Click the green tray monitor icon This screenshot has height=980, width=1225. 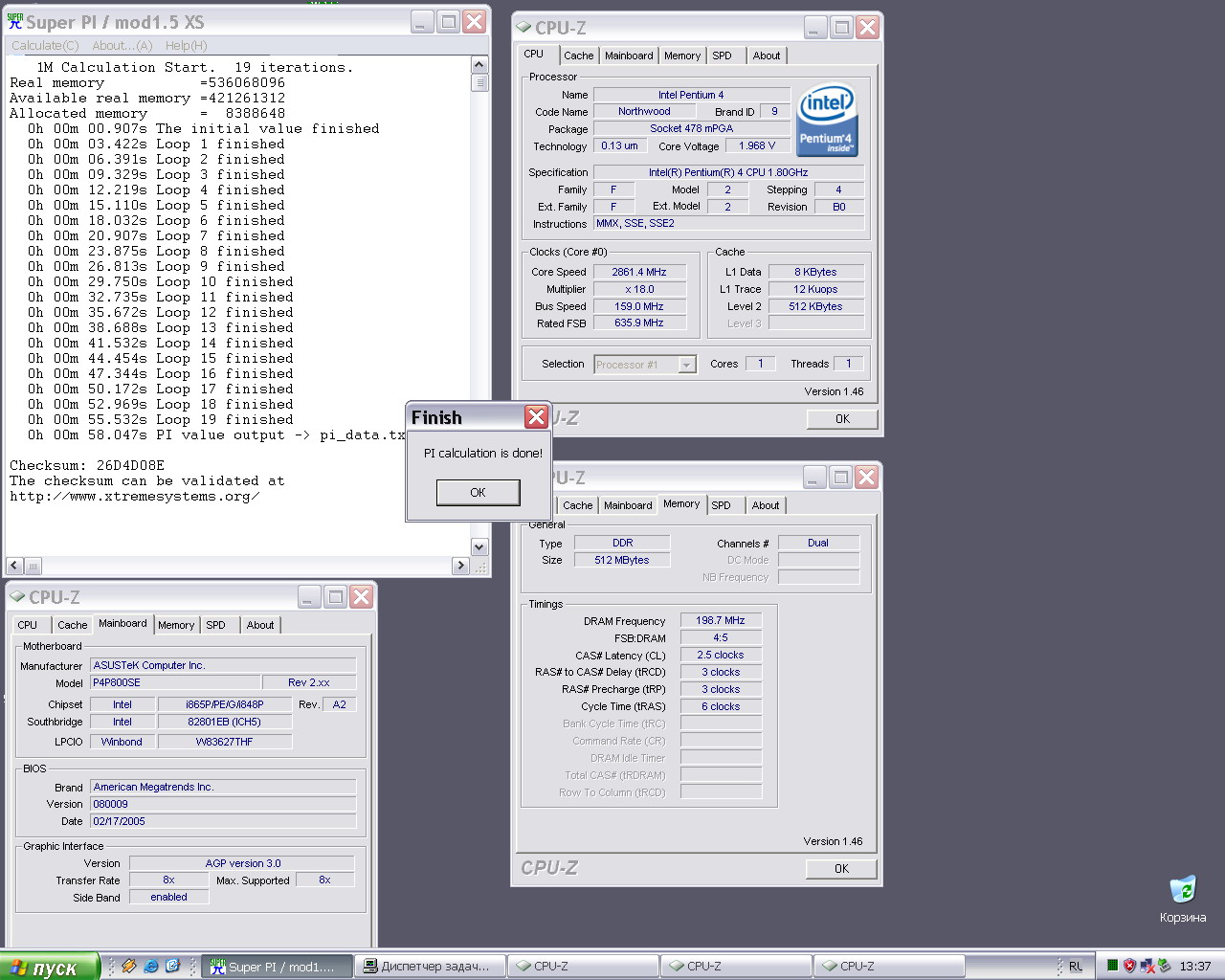pyautogui.click(x=1112, y=966)
